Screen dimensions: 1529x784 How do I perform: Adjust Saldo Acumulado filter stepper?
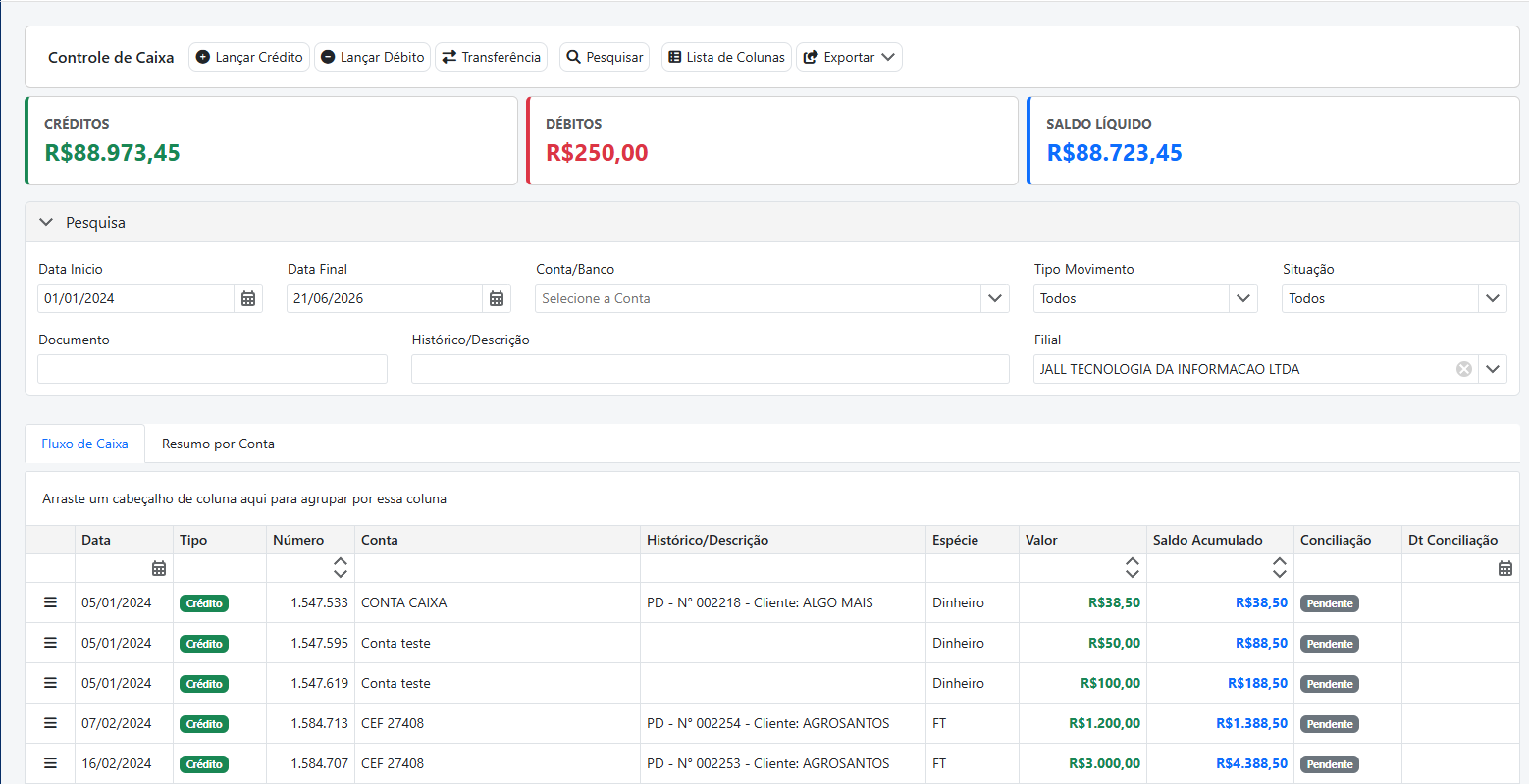pyautogui.click(x=1280, y=568)
